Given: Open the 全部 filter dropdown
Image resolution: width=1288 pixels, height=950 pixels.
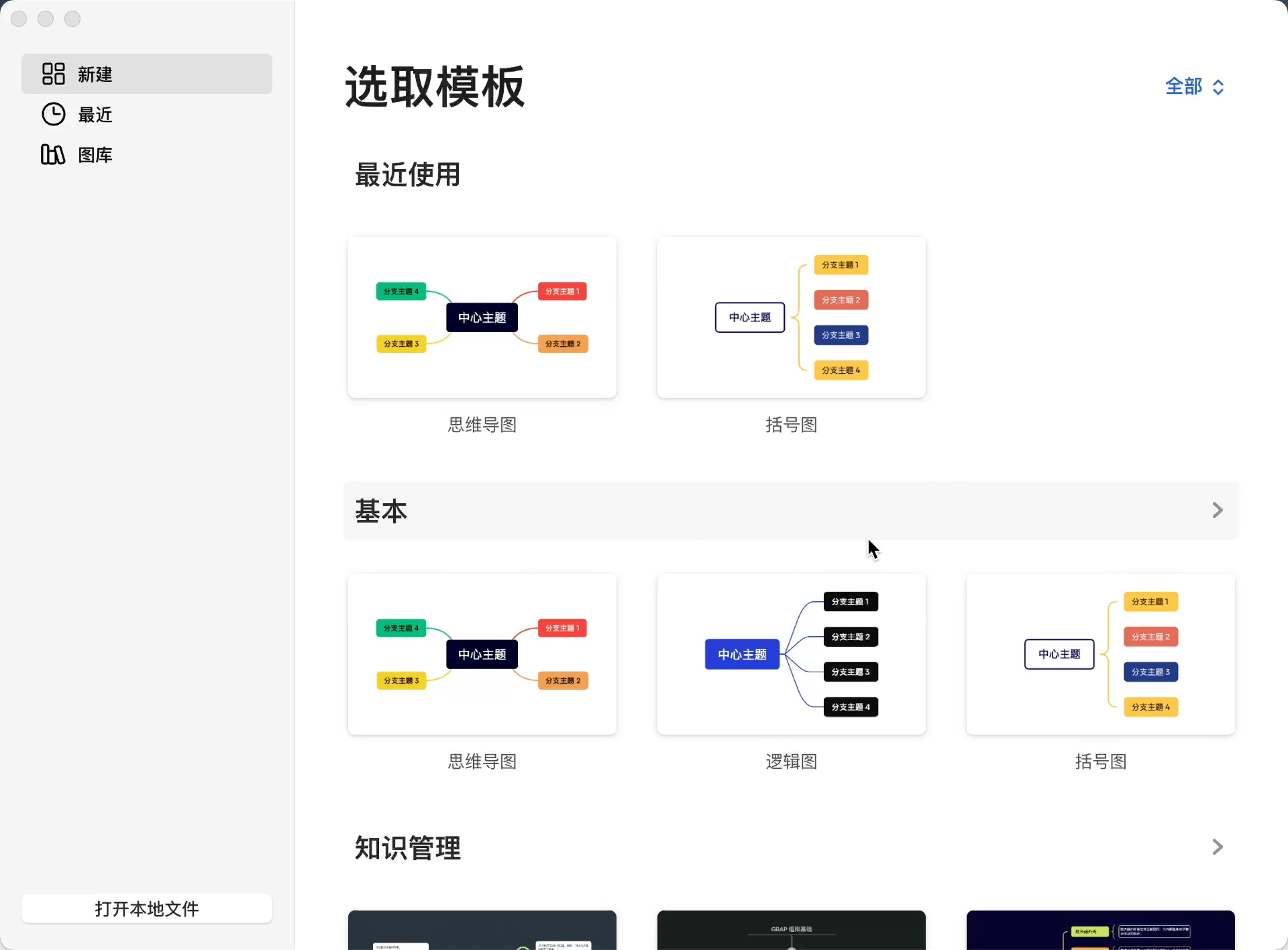Looking at the screenshot, I should 1195,87.
